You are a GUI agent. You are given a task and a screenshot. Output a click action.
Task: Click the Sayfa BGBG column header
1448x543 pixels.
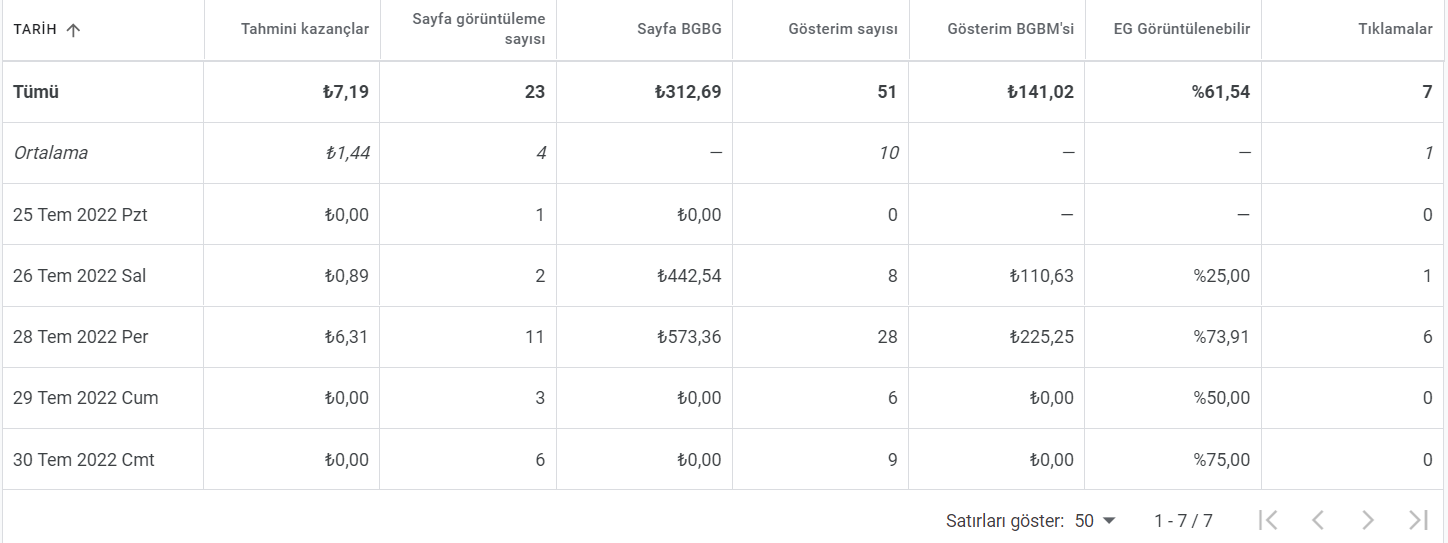tap(679, 30)
